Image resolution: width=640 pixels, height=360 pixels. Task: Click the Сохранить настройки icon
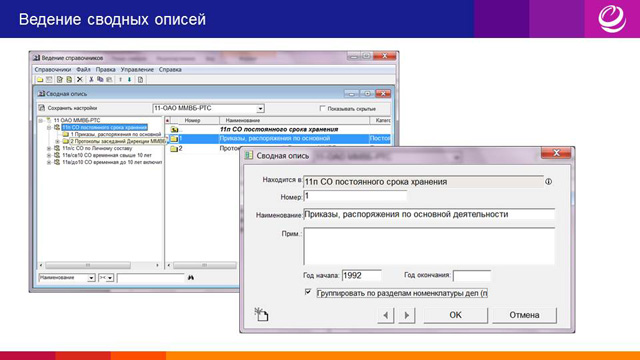pos(42,108)
